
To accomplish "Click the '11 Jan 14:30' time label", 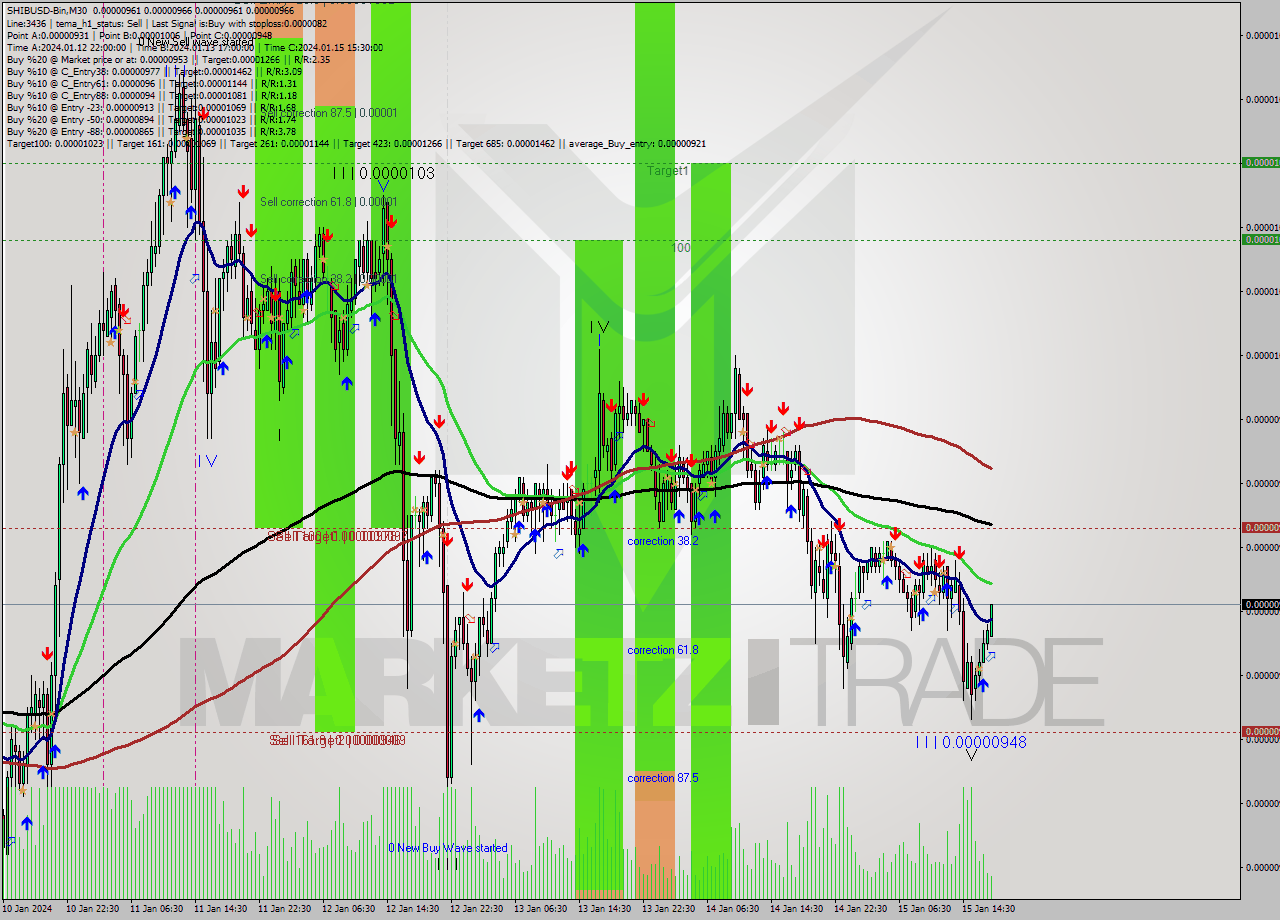I will tap(220, 909).
